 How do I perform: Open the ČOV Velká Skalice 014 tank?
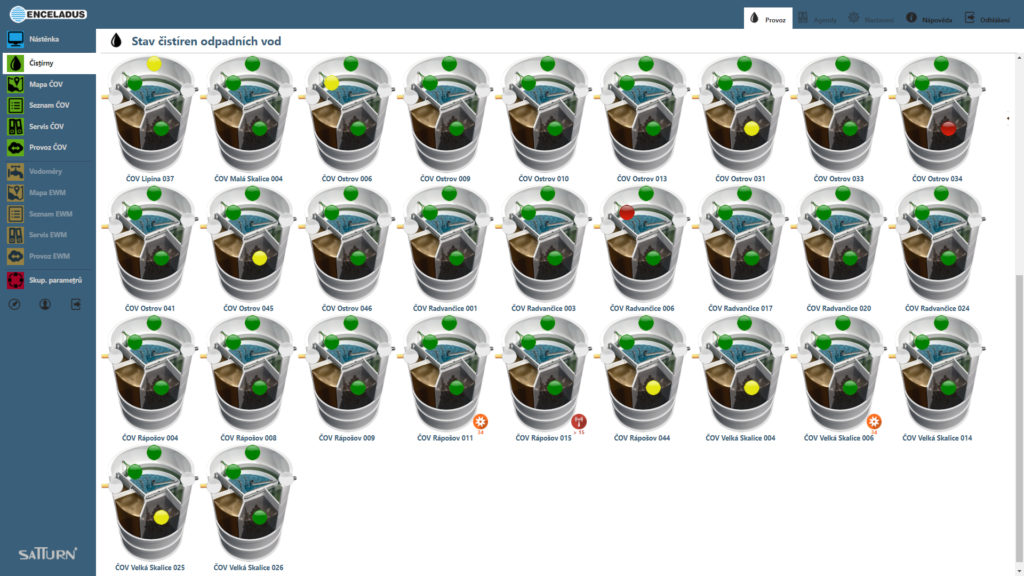pos(937,374)
